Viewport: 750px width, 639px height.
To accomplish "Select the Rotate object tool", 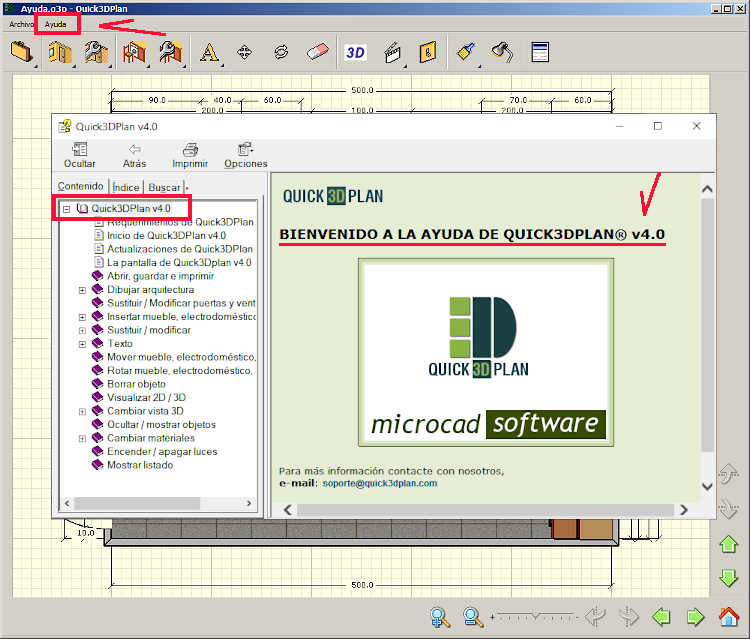I will (x=281, y=52).
